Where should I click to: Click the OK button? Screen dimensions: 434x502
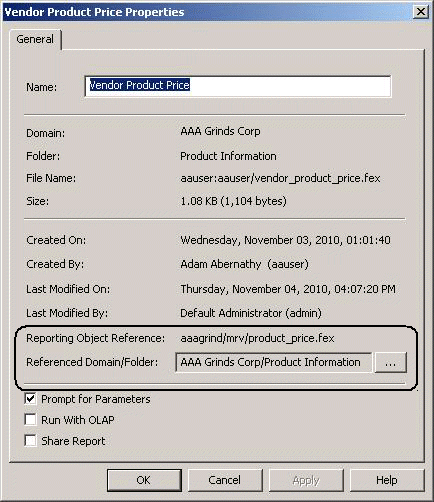[144, 480]
